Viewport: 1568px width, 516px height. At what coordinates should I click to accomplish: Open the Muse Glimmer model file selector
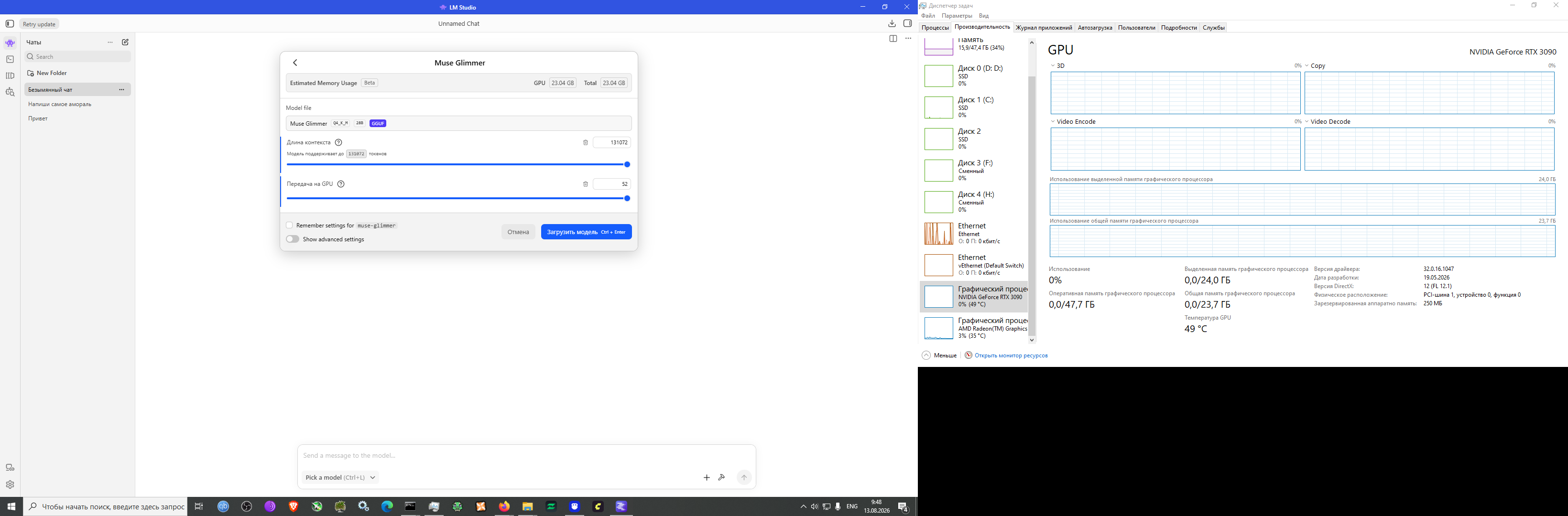[459, 124]
